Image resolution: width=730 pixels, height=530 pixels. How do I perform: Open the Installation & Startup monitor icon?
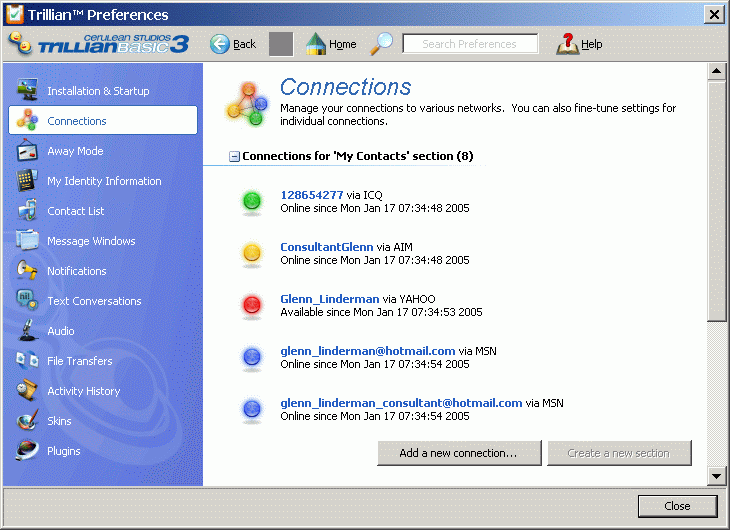[27, 90]
